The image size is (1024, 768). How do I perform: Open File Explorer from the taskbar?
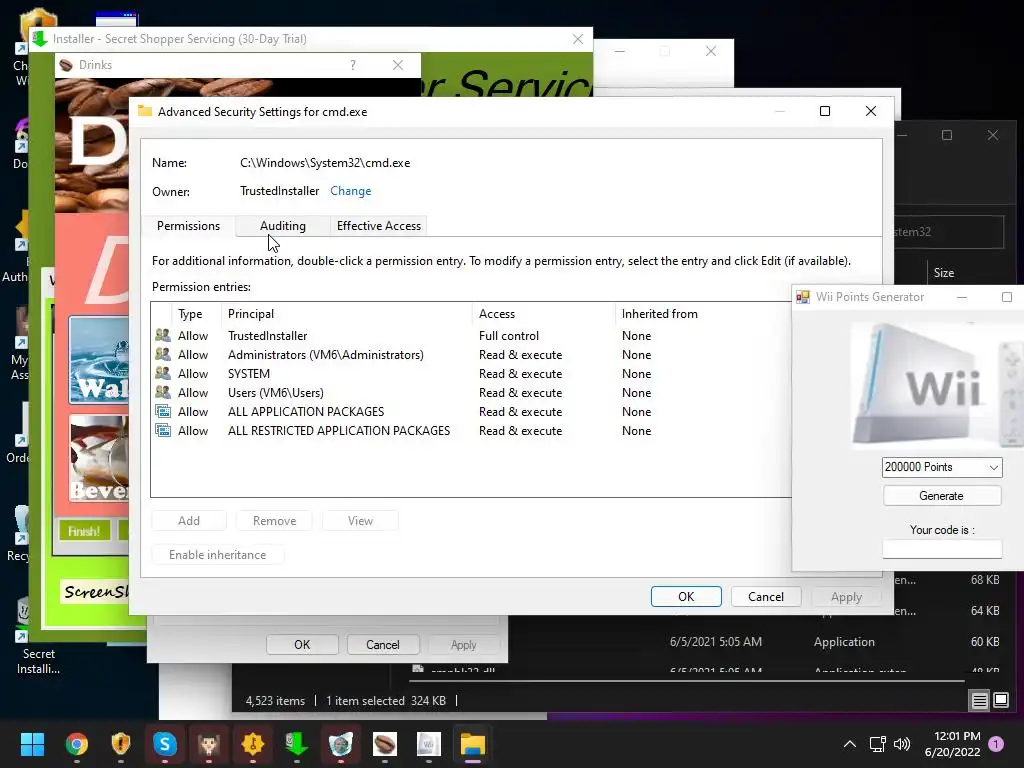472,744
